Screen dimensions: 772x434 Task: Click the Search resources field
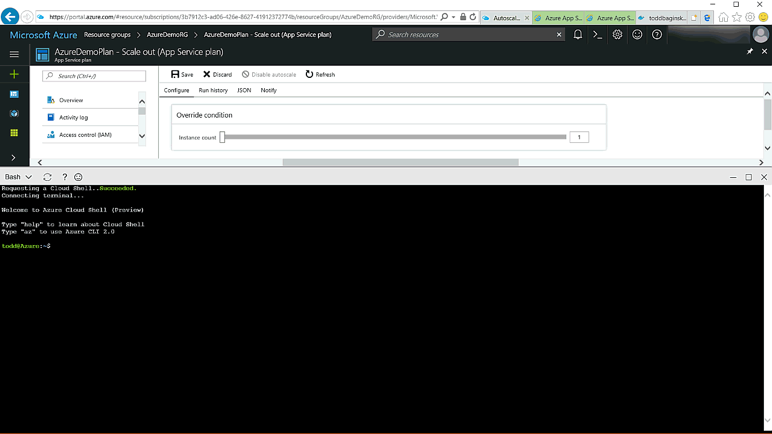470,34
